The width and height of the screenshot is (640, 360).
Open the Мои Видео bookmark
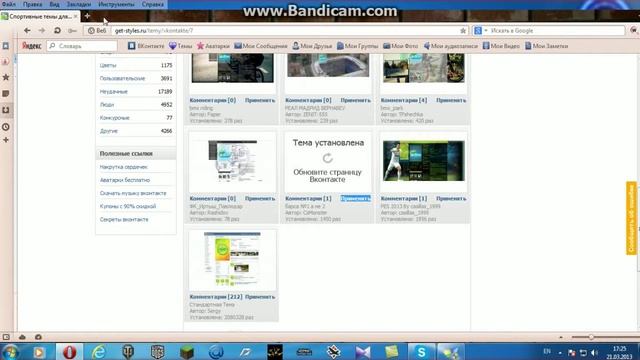(501, 46)
